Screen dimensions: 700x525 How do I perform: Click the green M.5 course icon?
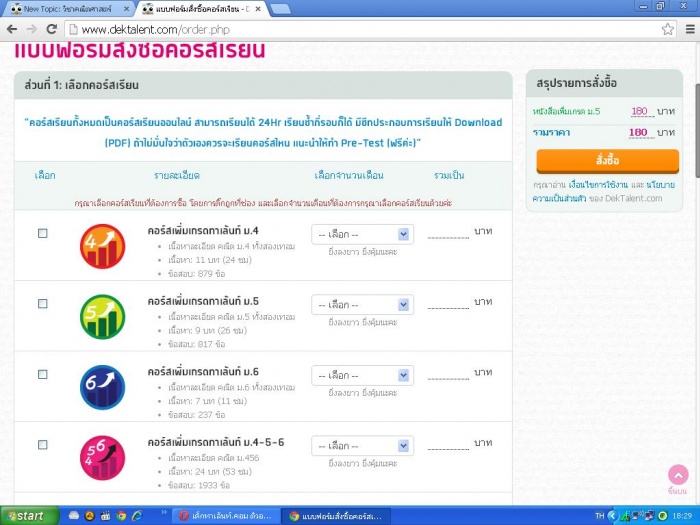click(x=102, y=317)
